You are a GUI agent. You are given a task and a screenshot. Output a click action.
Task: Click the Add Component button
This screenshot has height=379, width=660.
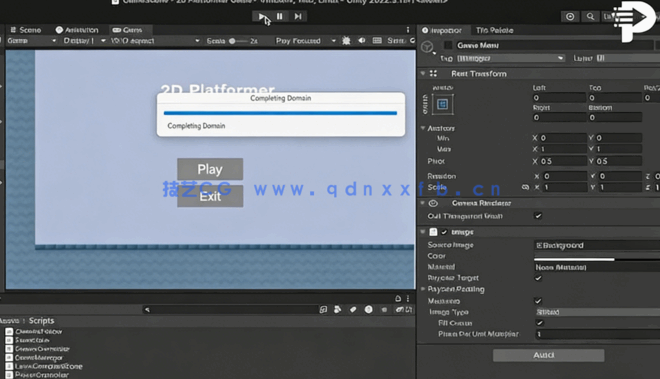(548, 355)
